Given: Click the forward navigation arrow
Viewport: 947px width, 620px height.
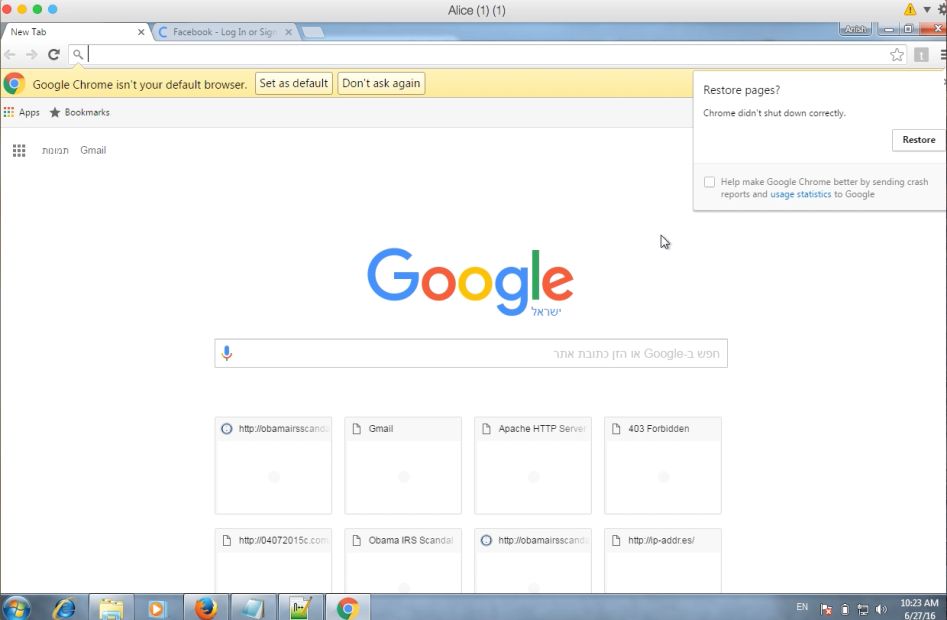Looking at the screenshot, I should pyautogui.click(x=31, y=54).
